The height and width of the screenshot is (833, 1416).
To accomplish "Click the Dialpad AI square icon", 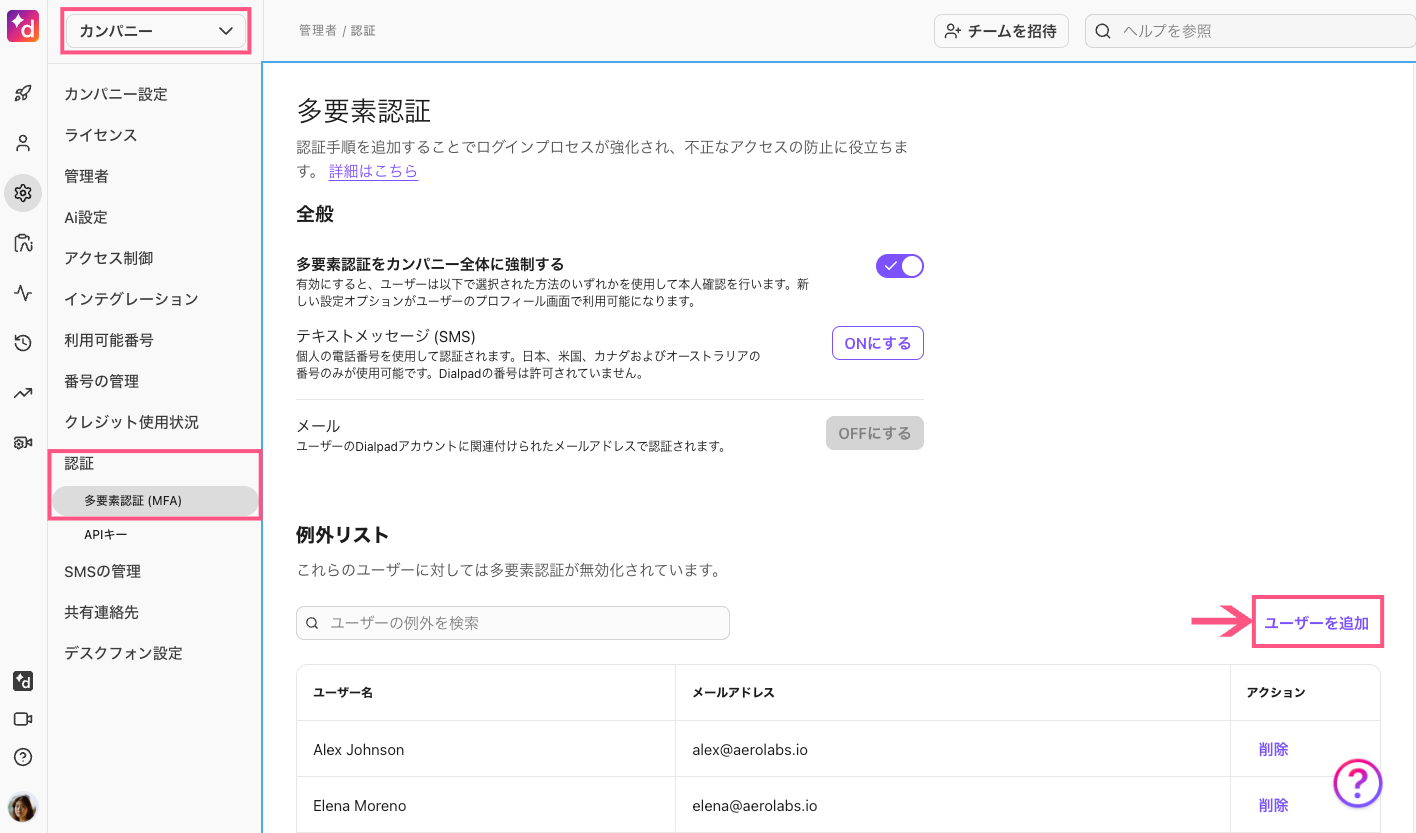I will 23,681.
